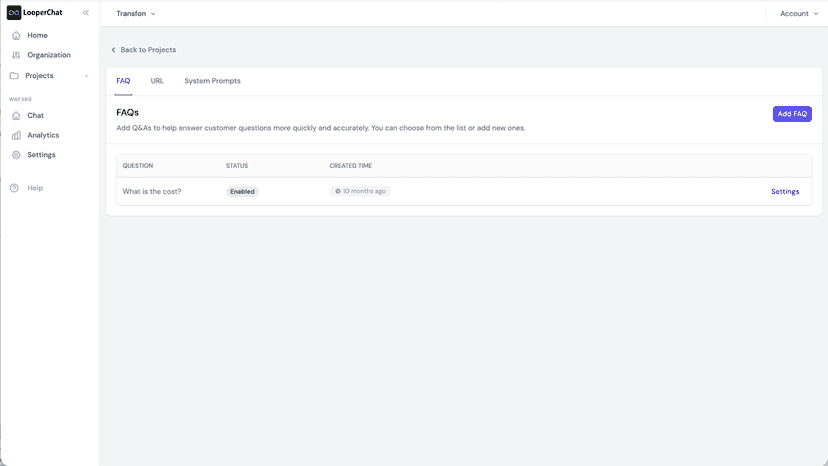
Task: Click Back to Projects link
Action: point(148,50)
